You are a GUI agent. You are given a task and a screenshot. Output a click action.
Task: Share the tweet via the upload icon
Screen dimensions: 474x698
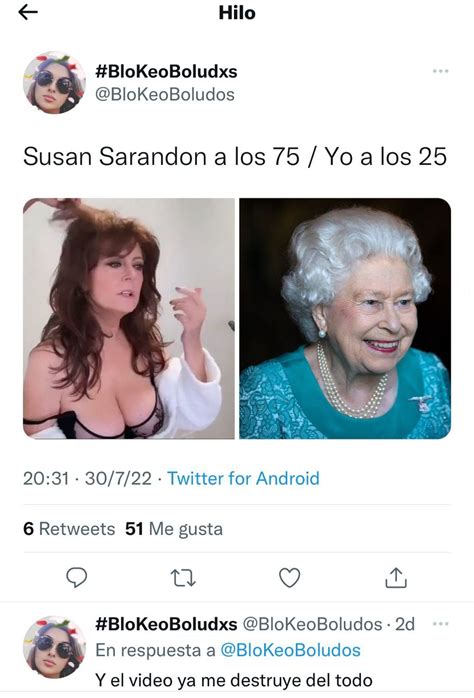pos(396,578)
